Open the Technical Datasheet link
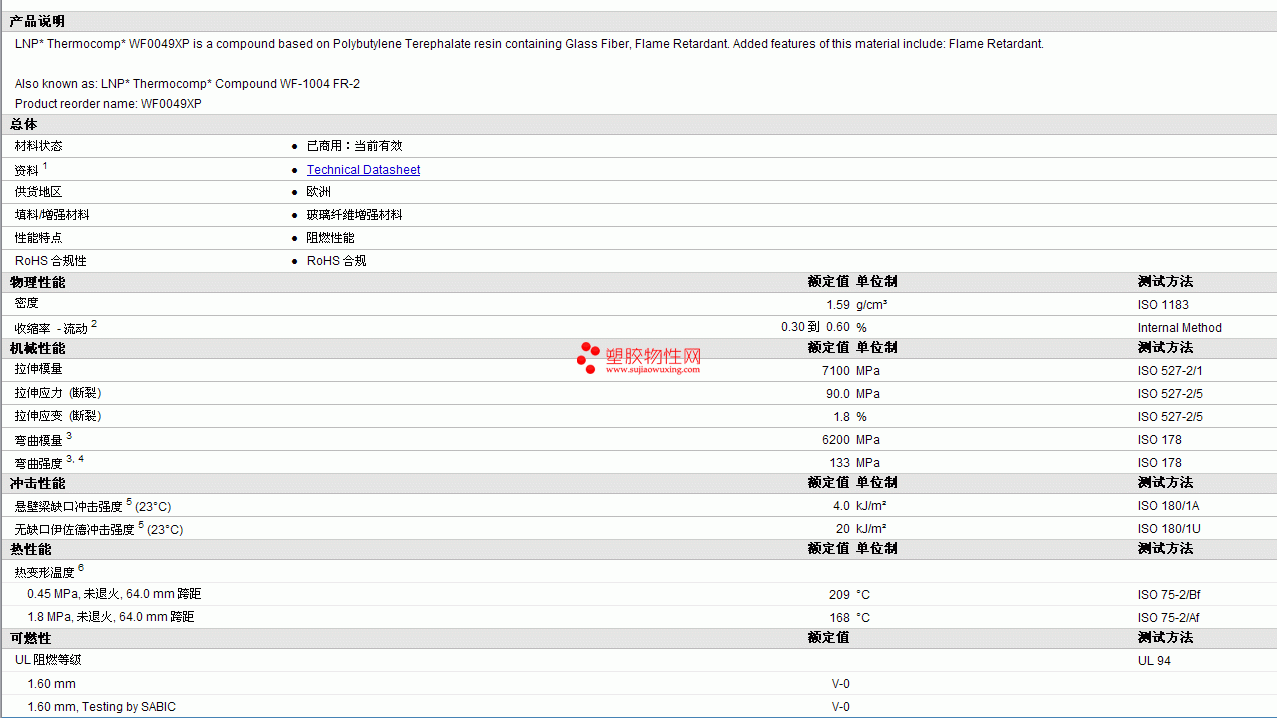This screenshot has width=1277, height=718. pyautogui.click(x=363, y=170)
